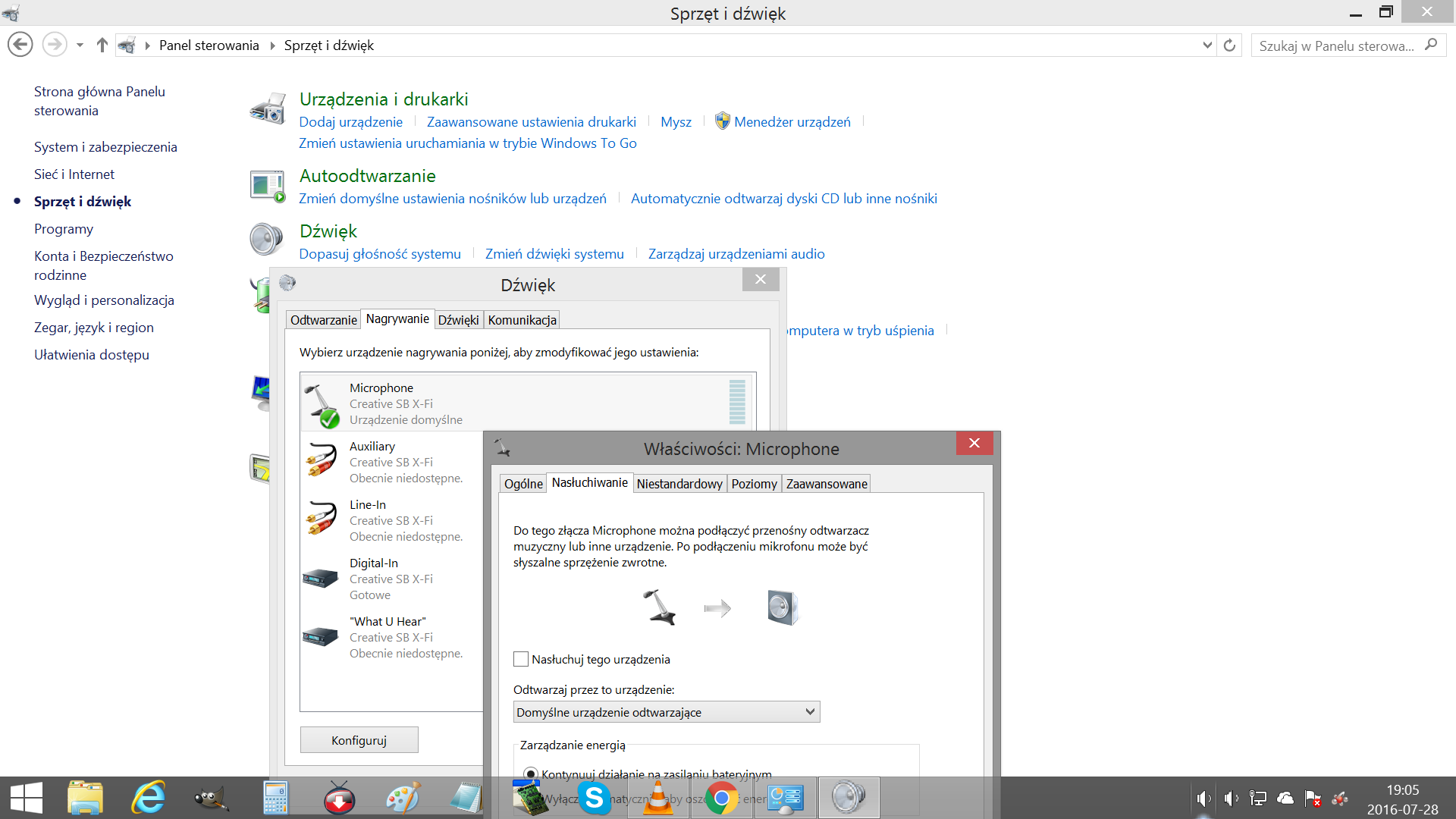Click the refresh button beside the address bar
The image size is (1456, 819).
[x=1229, y=45]
